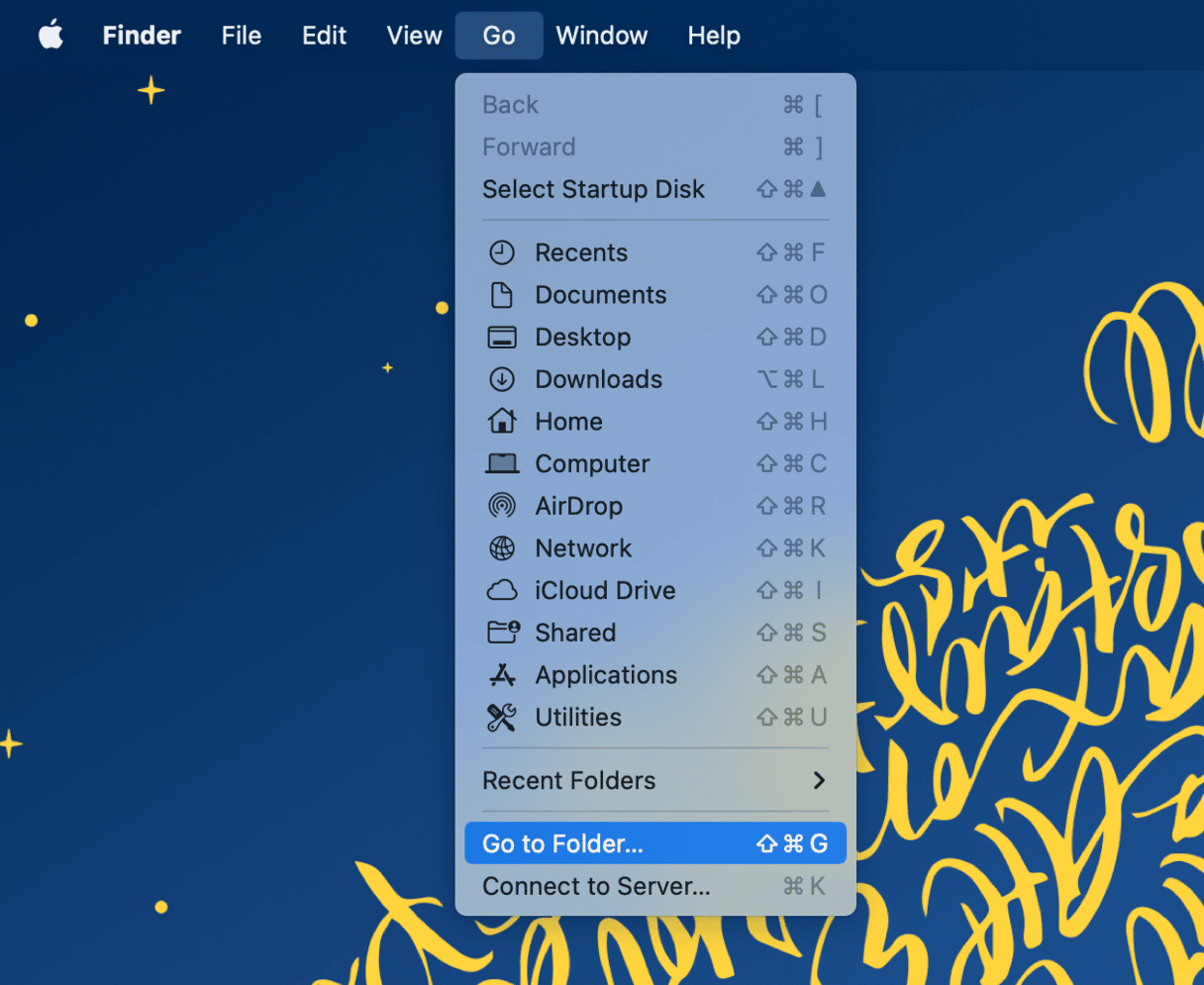Select the Shared label
Image resolution: width=1204 pixels, height=985 pixels.
click(x=575, y=633)
